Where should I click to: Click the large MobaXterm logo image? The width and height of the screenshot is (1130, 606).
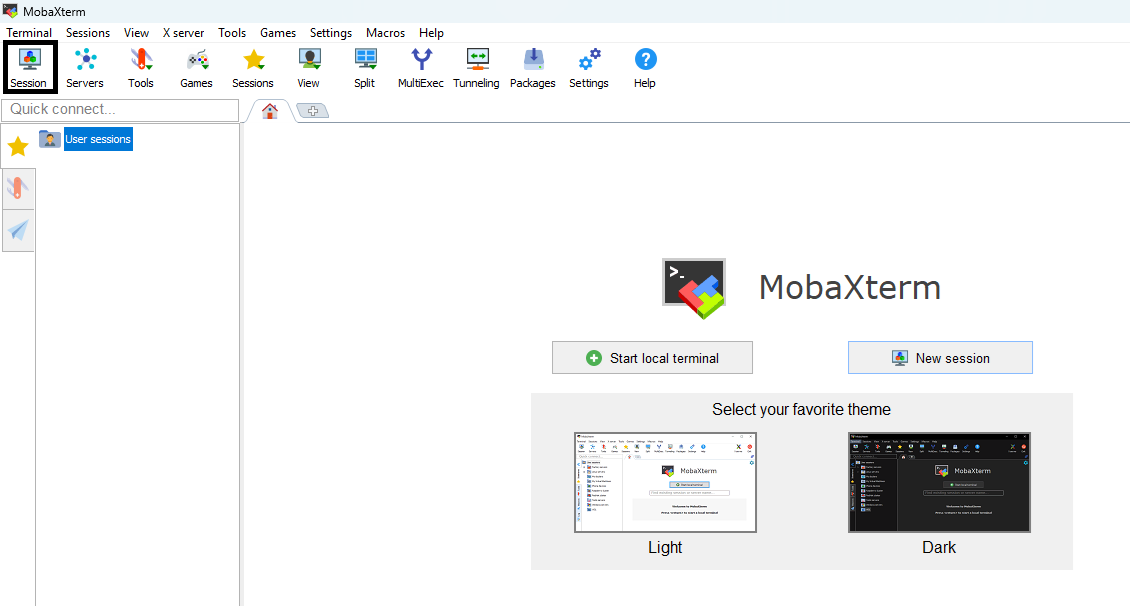694,288
